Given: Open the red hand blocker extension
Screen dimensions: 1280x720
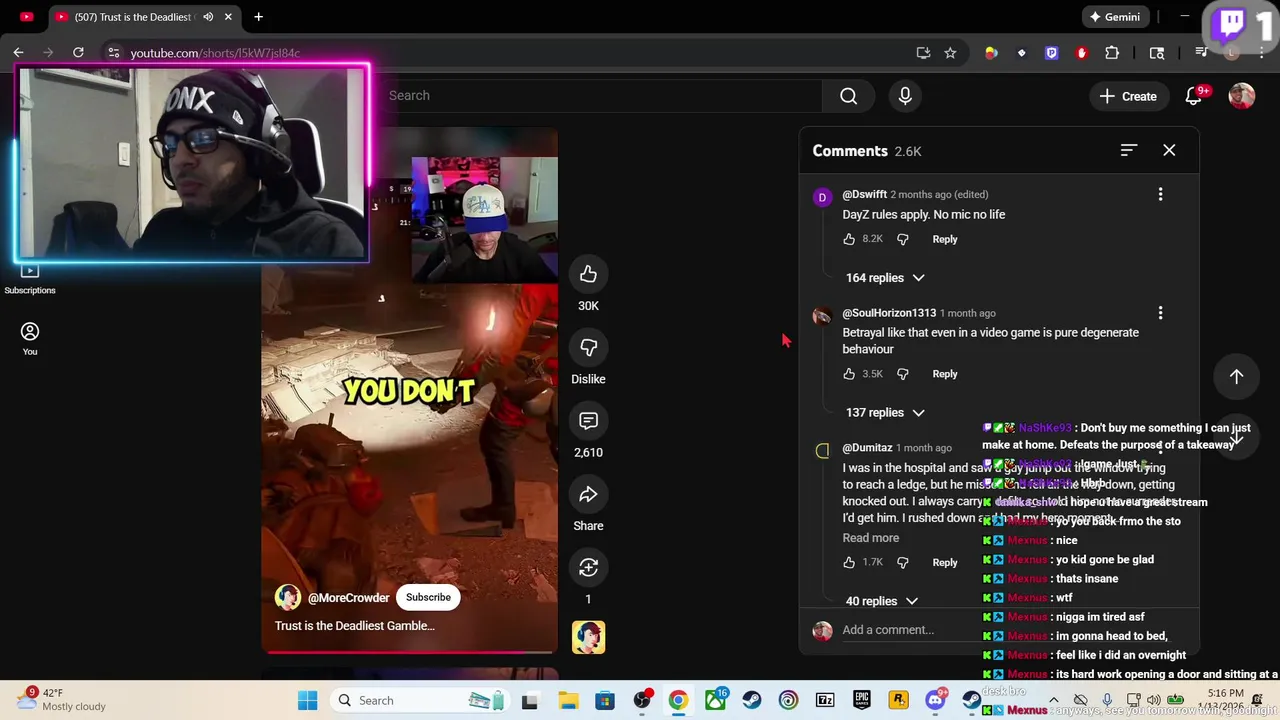Looking at the screenshot, I should coord(1081,53).
